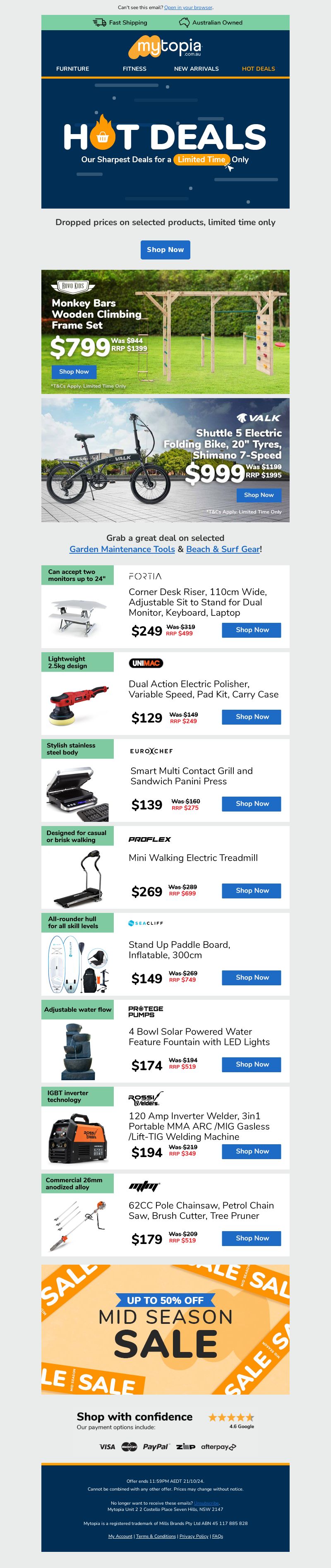Click the Mid Season Sale banner
The image size is (331, 1568).
(x=165, y=1329)
